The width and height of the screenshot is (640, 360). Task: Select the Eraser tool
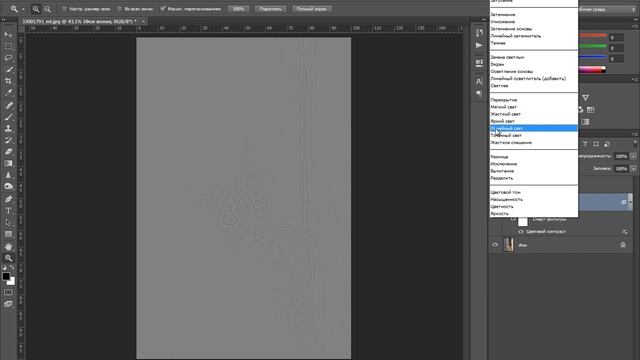pyautogui.click(x=8, y=151)
